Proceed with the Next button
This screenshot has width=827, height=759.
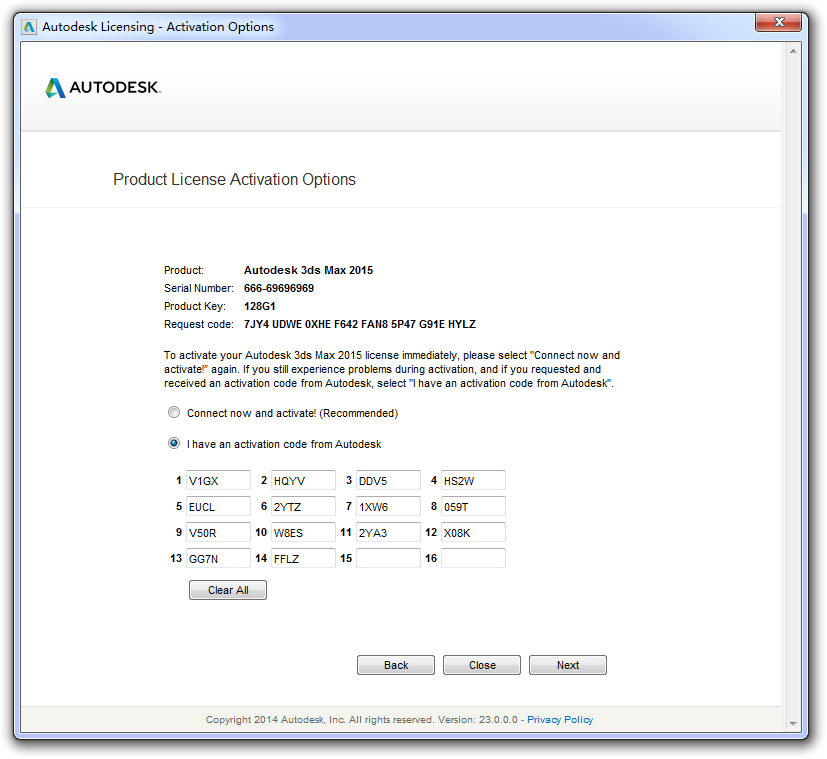pos(568,665)
